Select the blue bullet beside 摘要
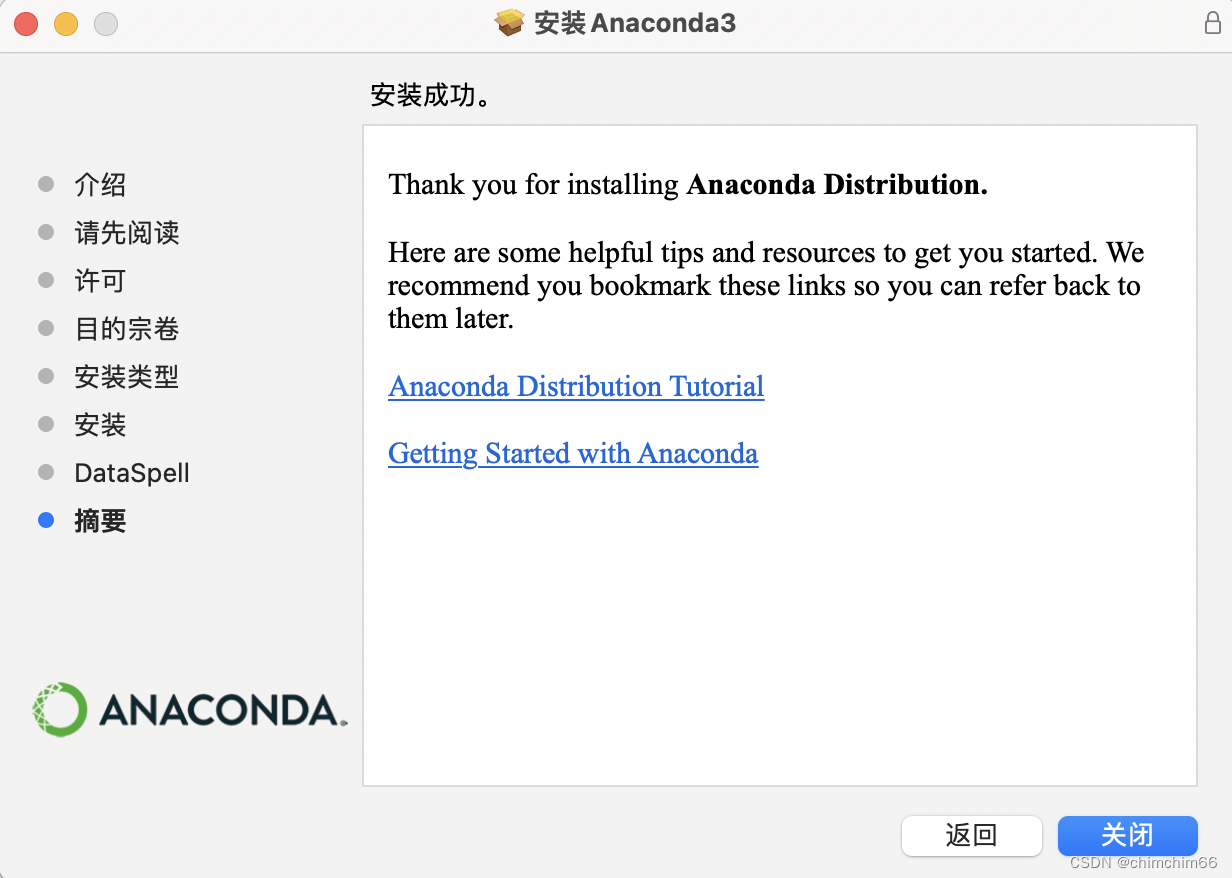 click(45, 520)
